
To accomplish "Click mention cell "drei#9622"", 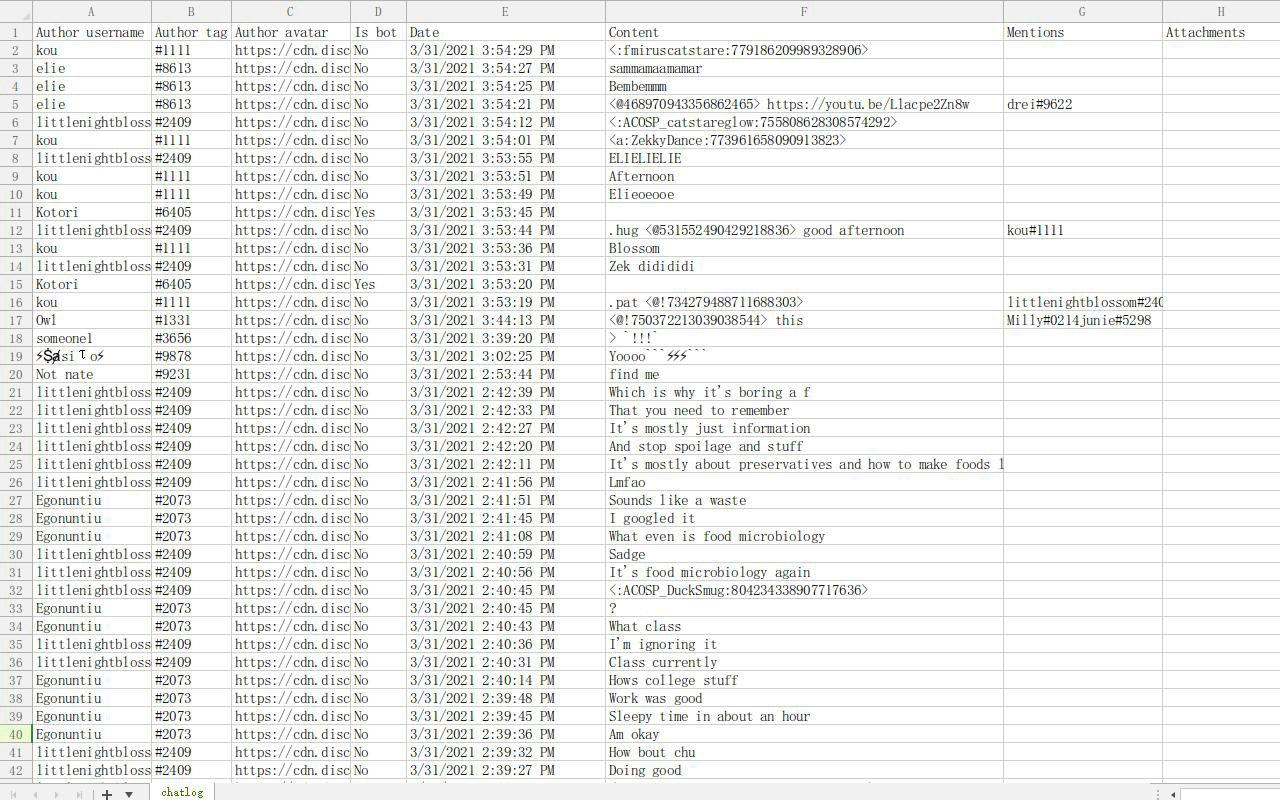I will [1083, 104].
